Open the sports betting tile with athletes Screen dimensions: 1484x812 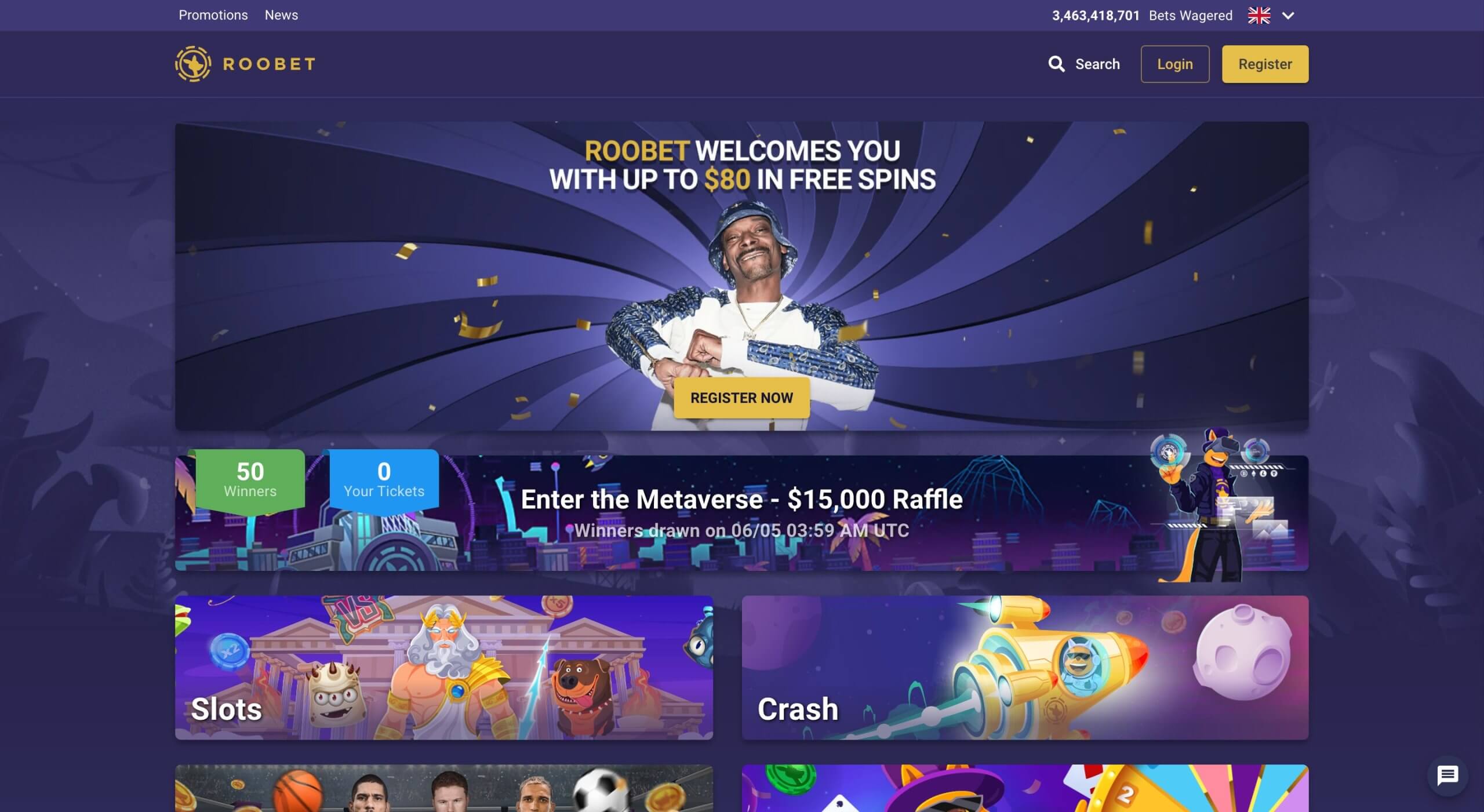pos(444,788)
